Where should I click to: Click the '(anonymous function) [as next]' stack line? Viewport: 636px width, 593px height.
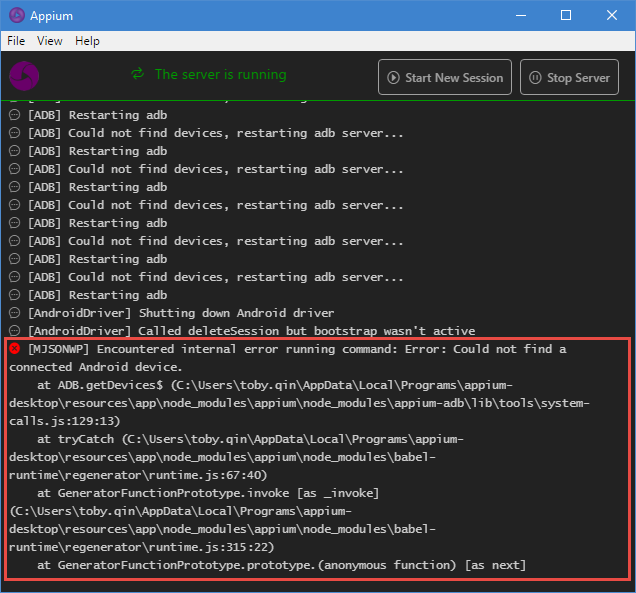coord(281,565)
